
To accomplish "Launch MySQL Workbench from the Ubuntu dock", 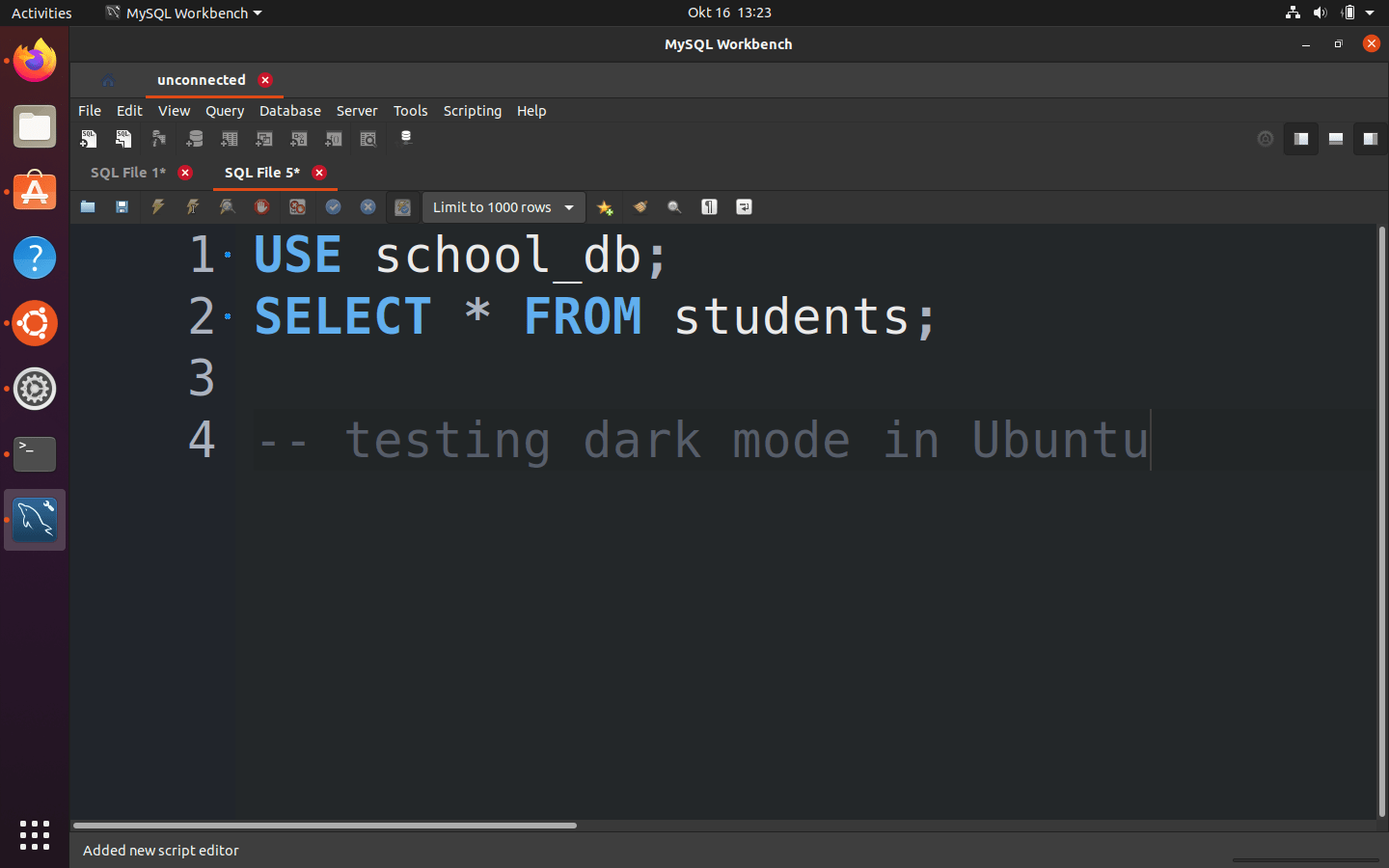I will [34, 519].
